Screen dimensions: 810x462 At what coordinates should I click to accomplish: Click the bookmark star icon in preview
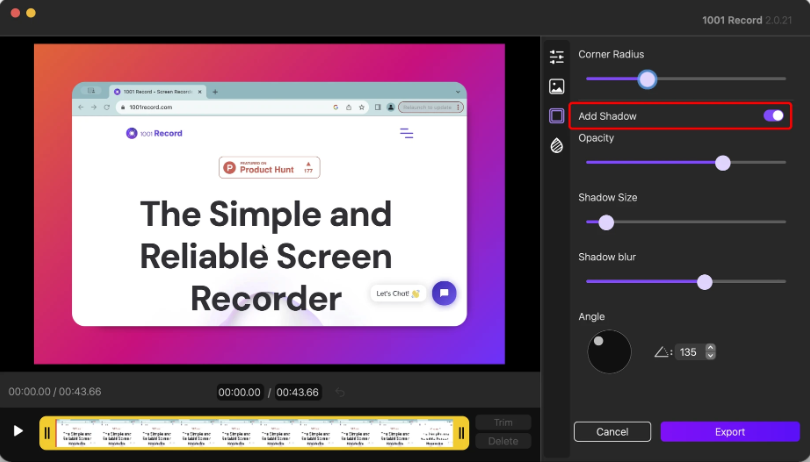(362, 107)
